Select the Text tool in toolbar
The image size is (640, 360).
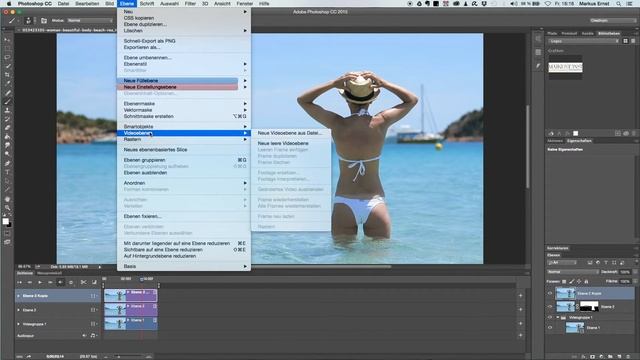7,172
